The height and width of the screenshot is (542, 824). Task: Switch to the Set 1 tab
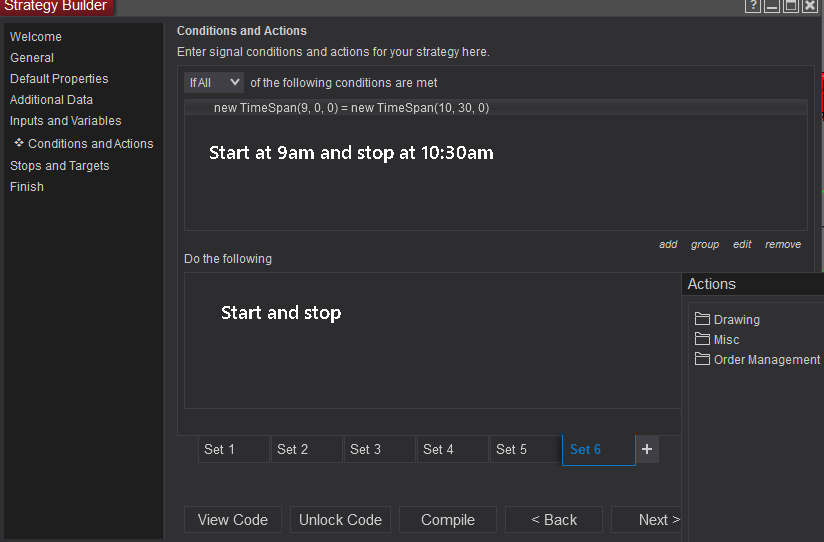(233, 449)
